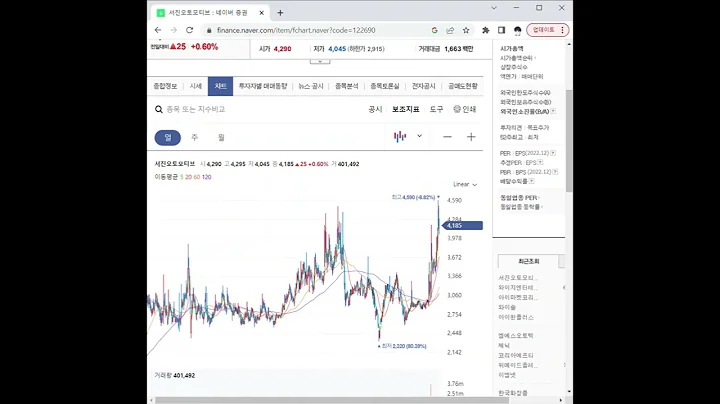This screenshot has width=720, height=404.
Task: Open the Linear scale dropdown
Action: [x=465, y=184]
